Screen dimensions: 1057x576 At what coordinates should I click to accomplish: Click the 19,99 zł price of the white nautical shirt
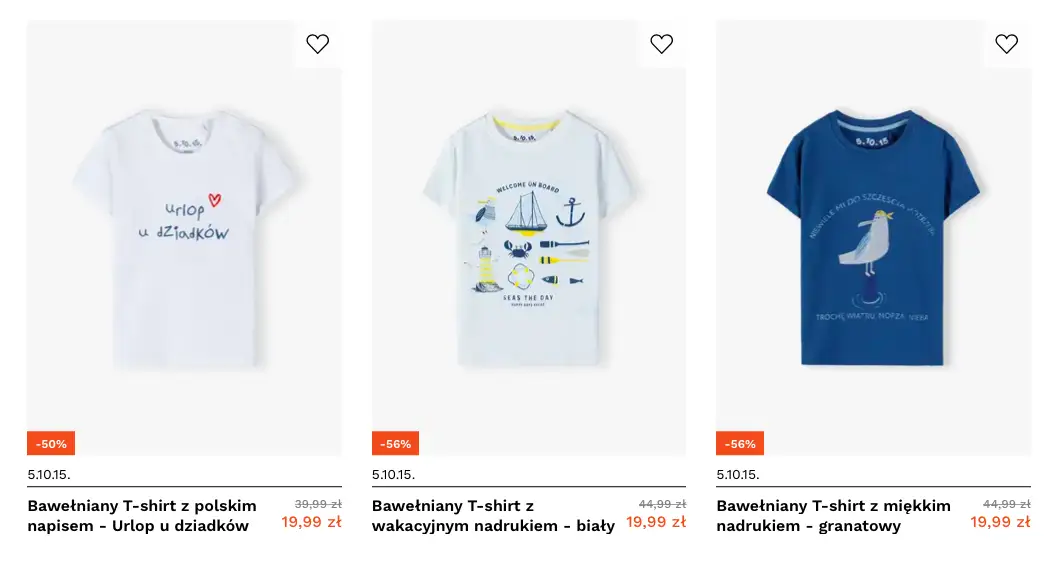[656, 522]
